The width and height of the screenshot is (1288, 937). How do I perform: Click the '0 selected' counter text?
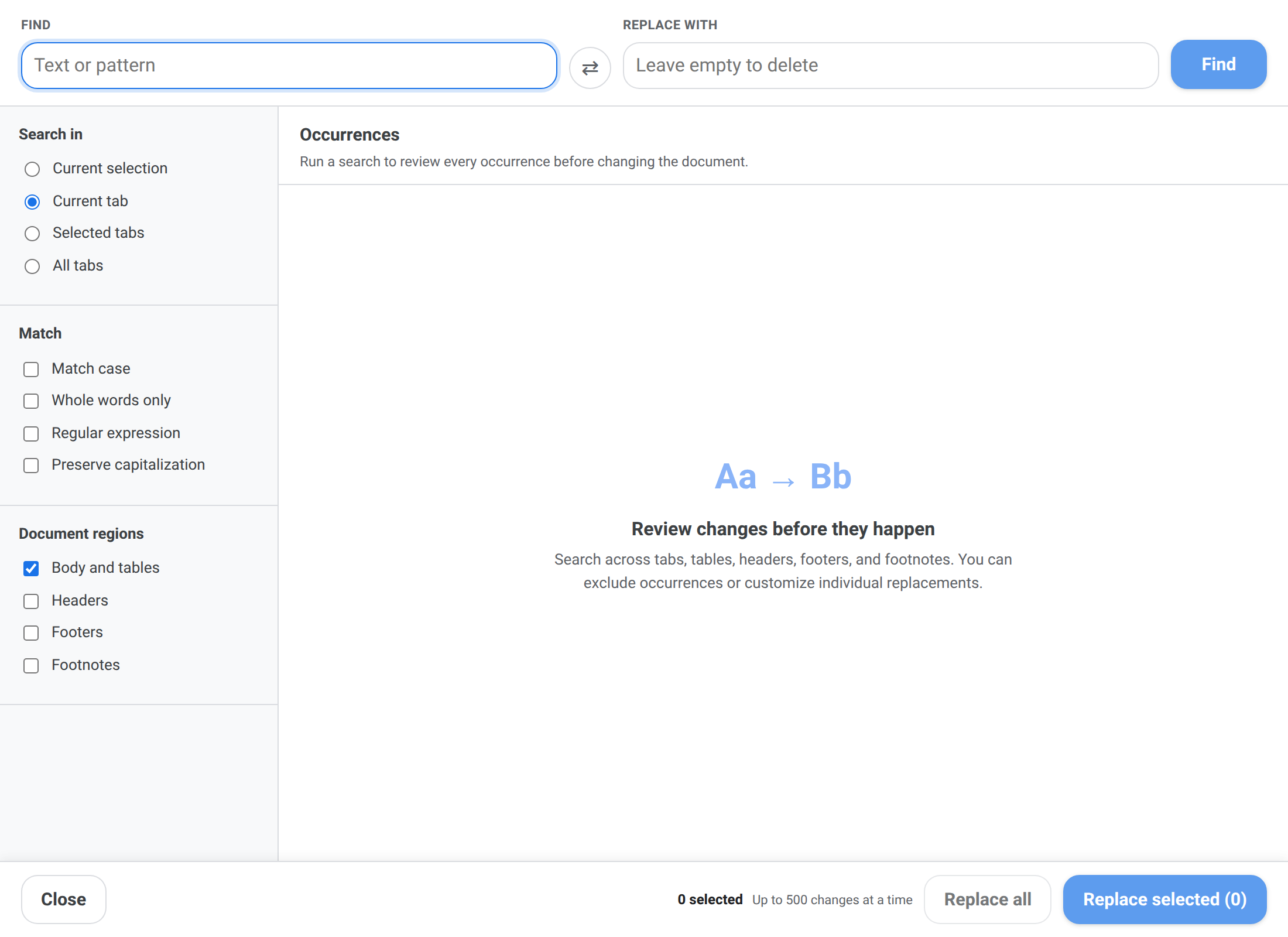[710, 900]
